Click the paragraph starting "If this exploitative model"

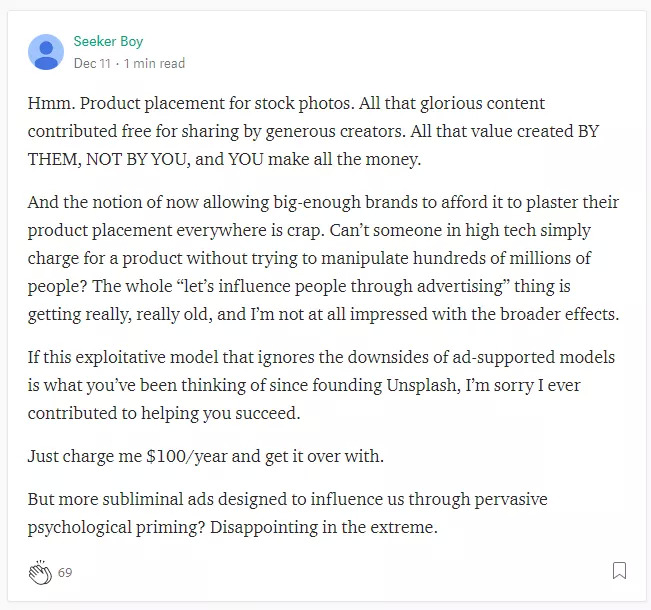coord(321,385)
